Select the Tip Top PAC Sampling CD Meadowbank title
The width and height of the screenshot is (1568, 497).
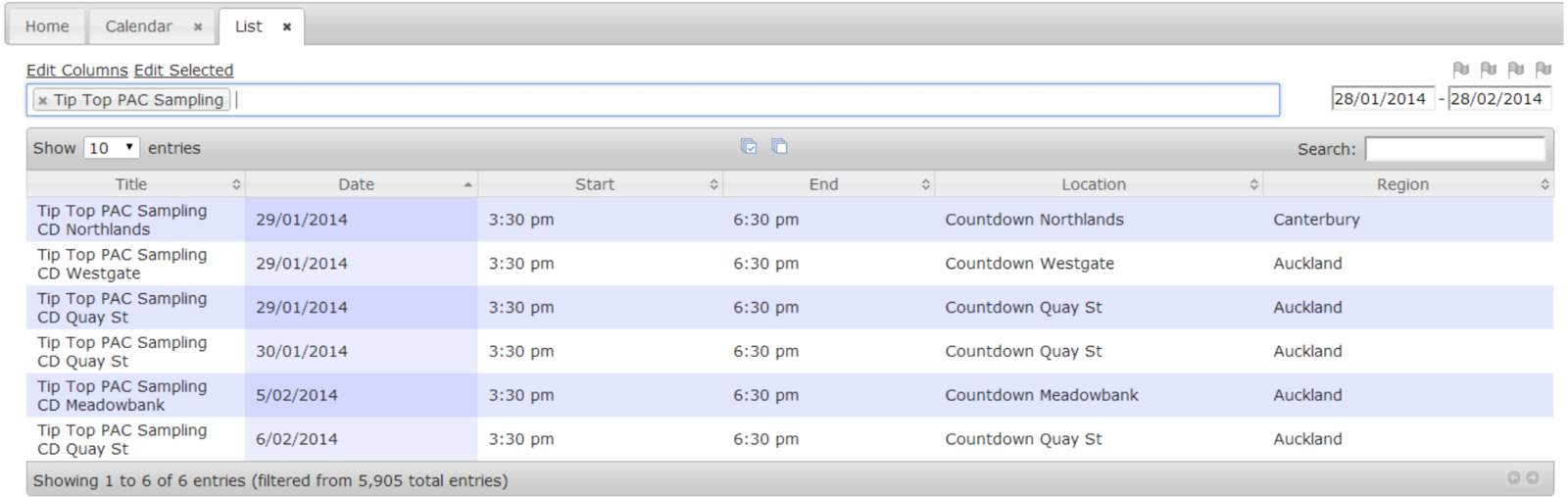tap(122, 395)
